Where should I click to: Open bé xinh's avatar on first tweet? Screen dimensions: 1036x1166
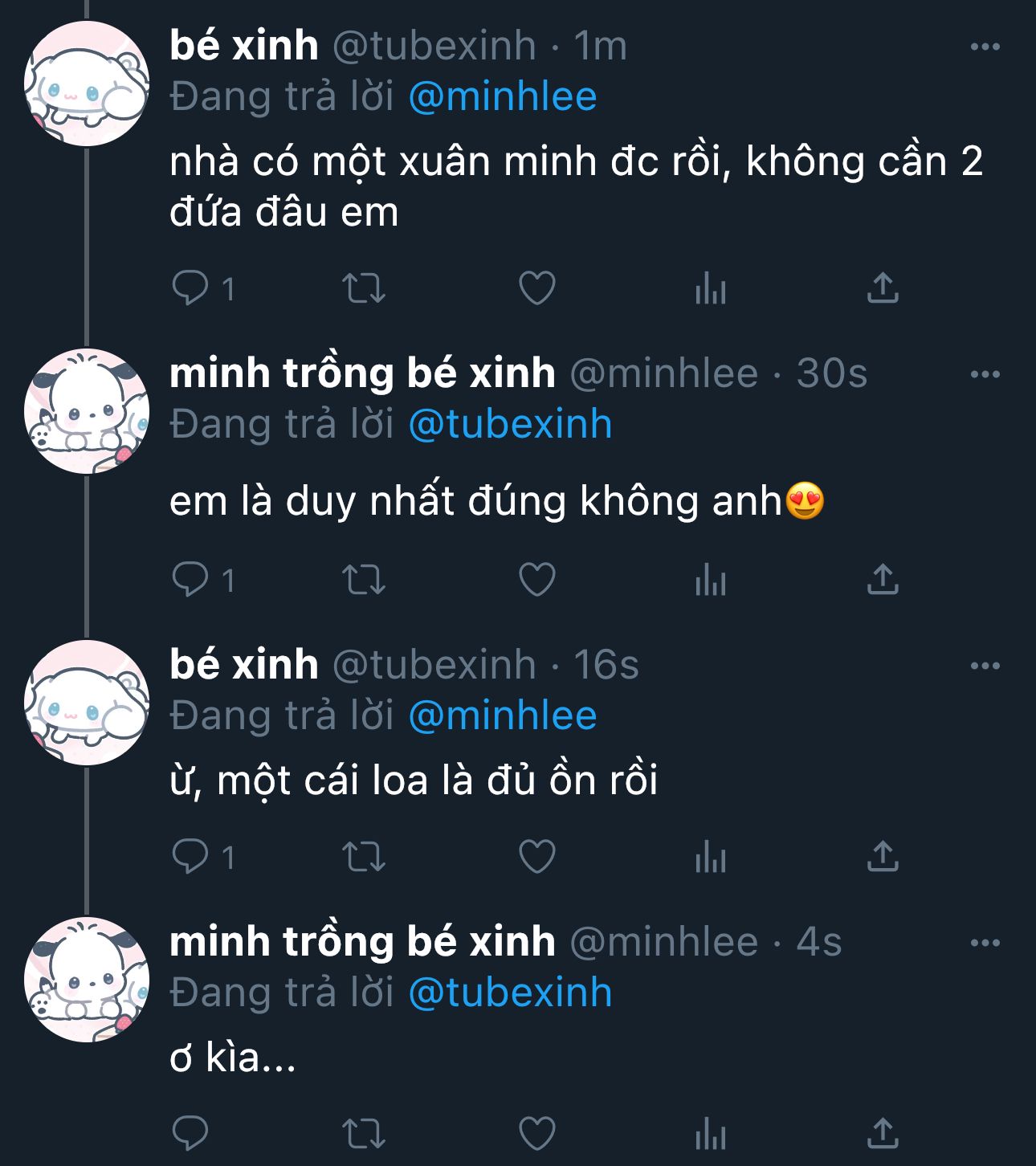pyautogui.click(x=86, y=84)
